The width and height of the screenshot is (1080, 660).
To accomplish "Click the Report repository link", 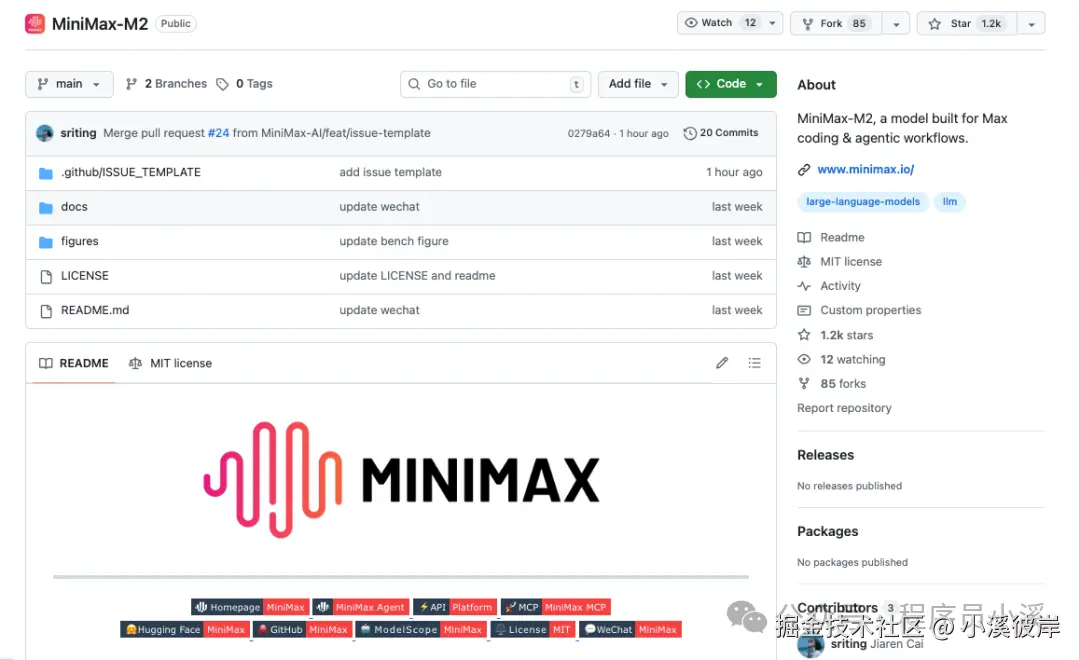I will click(844, 408).
